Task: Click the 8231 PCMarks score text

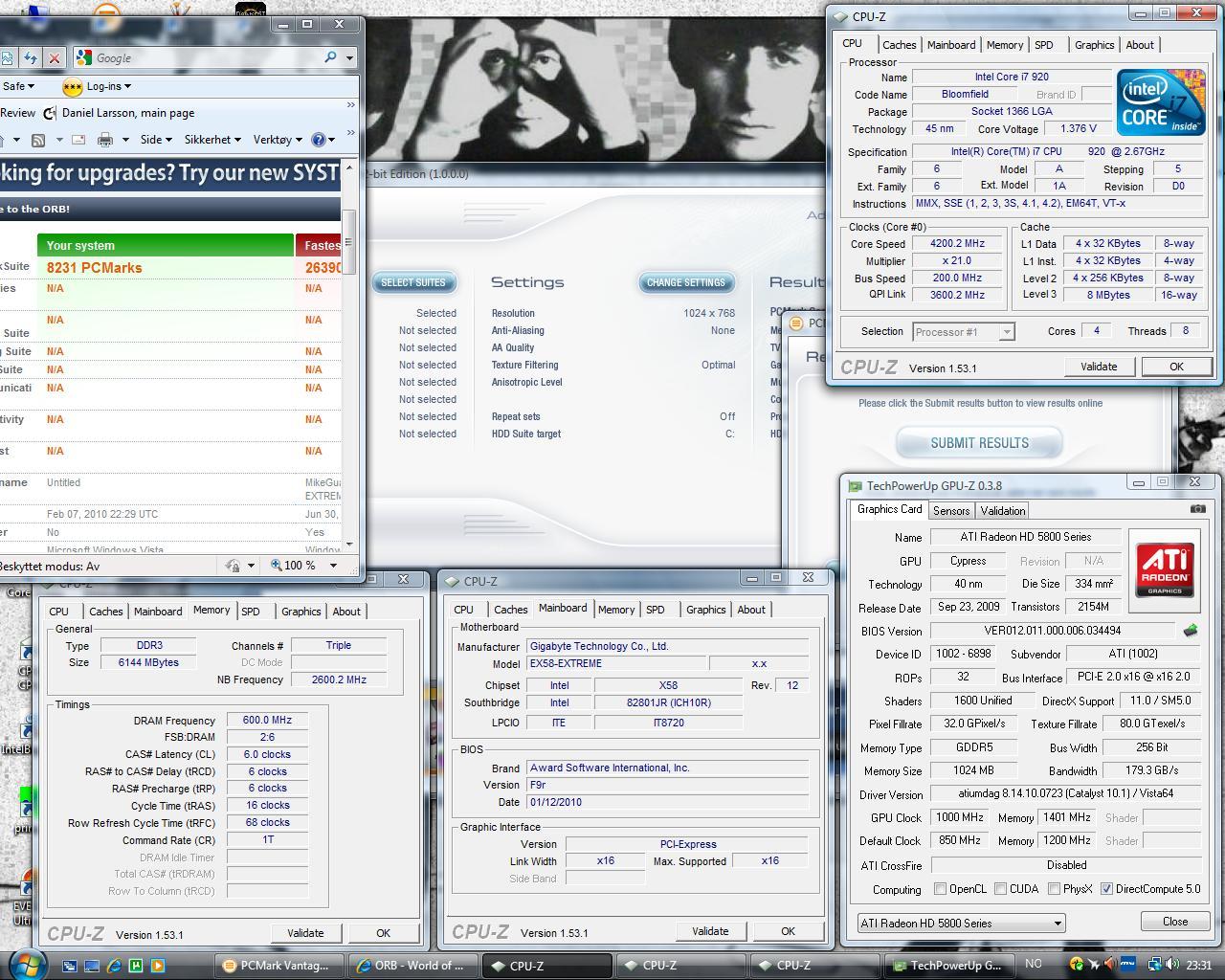Action: [94, 268]
